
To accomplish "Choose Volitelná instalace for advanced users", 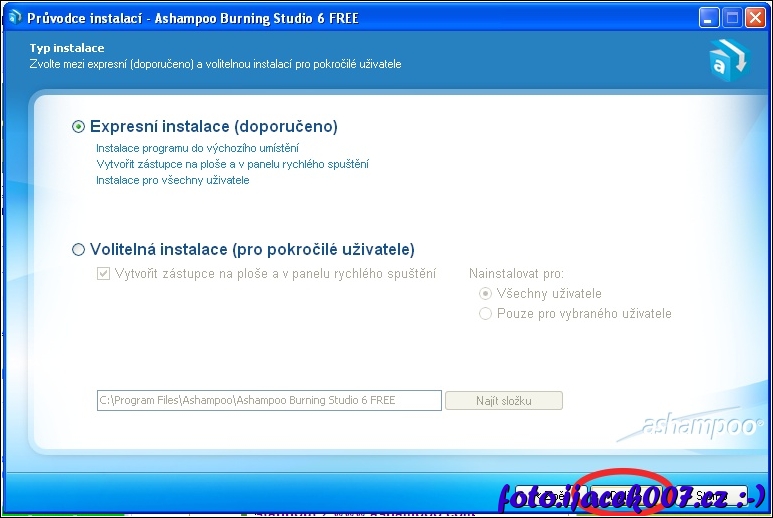I will (80, 250).
